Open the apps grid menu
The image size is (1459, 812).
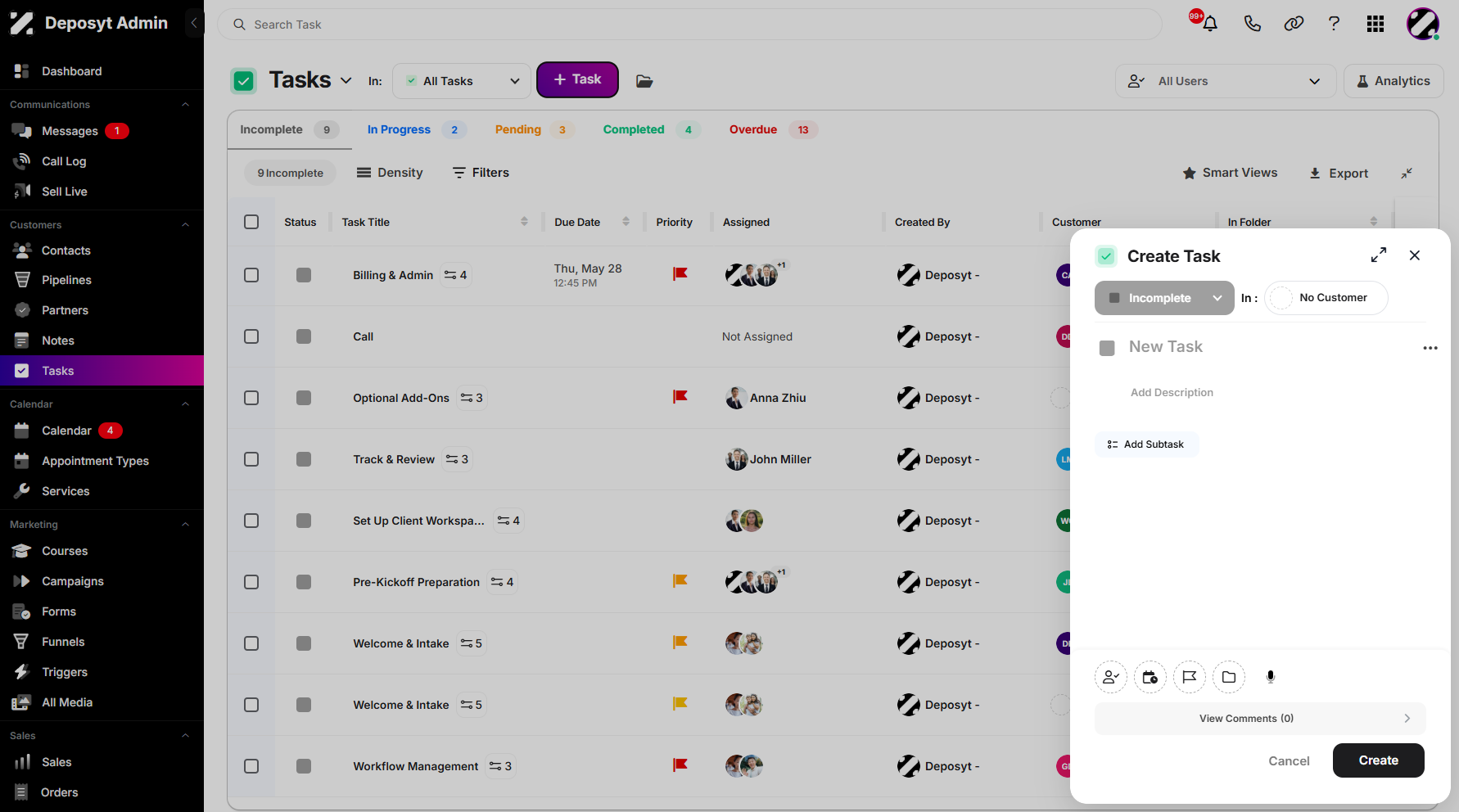(1375, 24)
